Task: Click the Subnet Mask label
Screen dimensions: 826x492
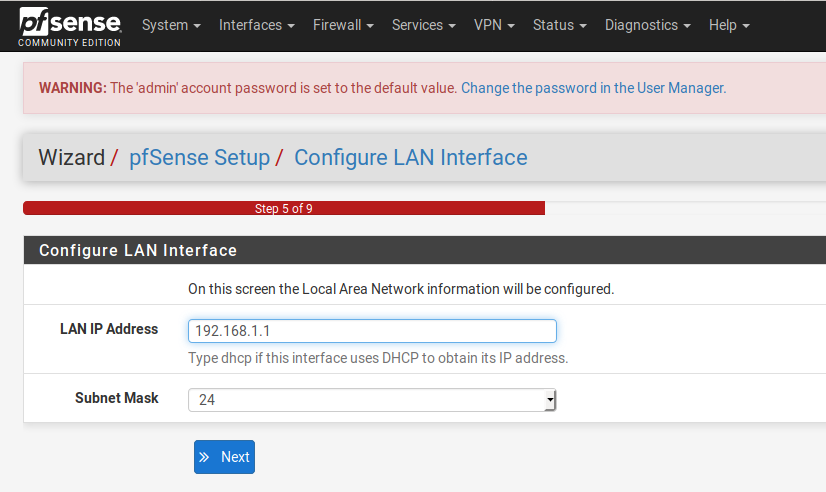Action: click(x=116, y=398)
